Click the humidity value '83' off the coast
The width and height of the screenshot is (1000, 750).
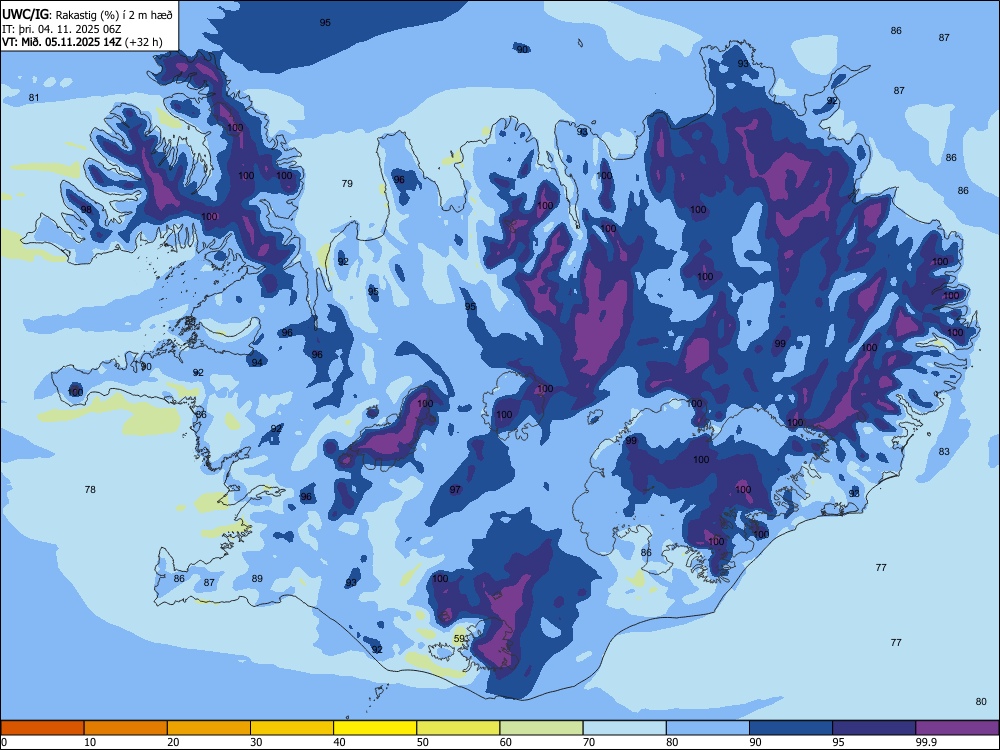point(944,451)
